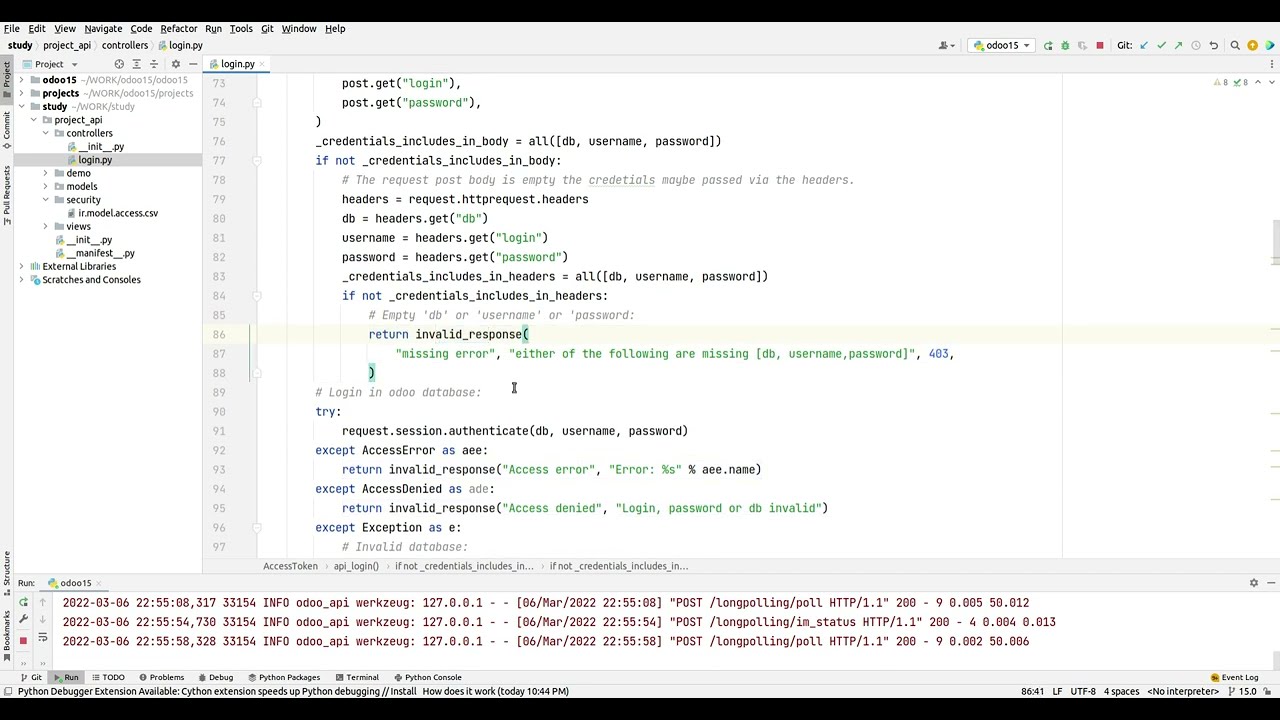The width and height of the screenshot is (1280, 720).
Task: Expand External Libraries node
Action: [x=21, y=266]
